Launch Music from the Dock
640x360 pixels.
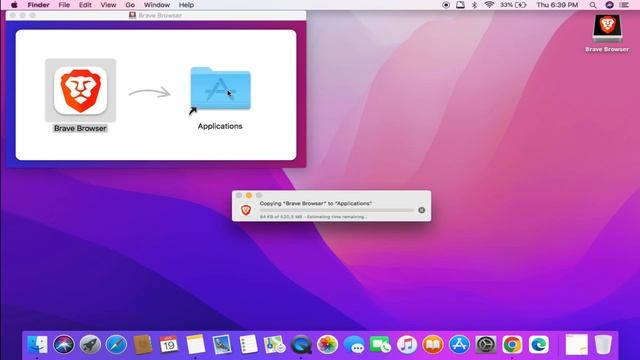pos(407,344)
